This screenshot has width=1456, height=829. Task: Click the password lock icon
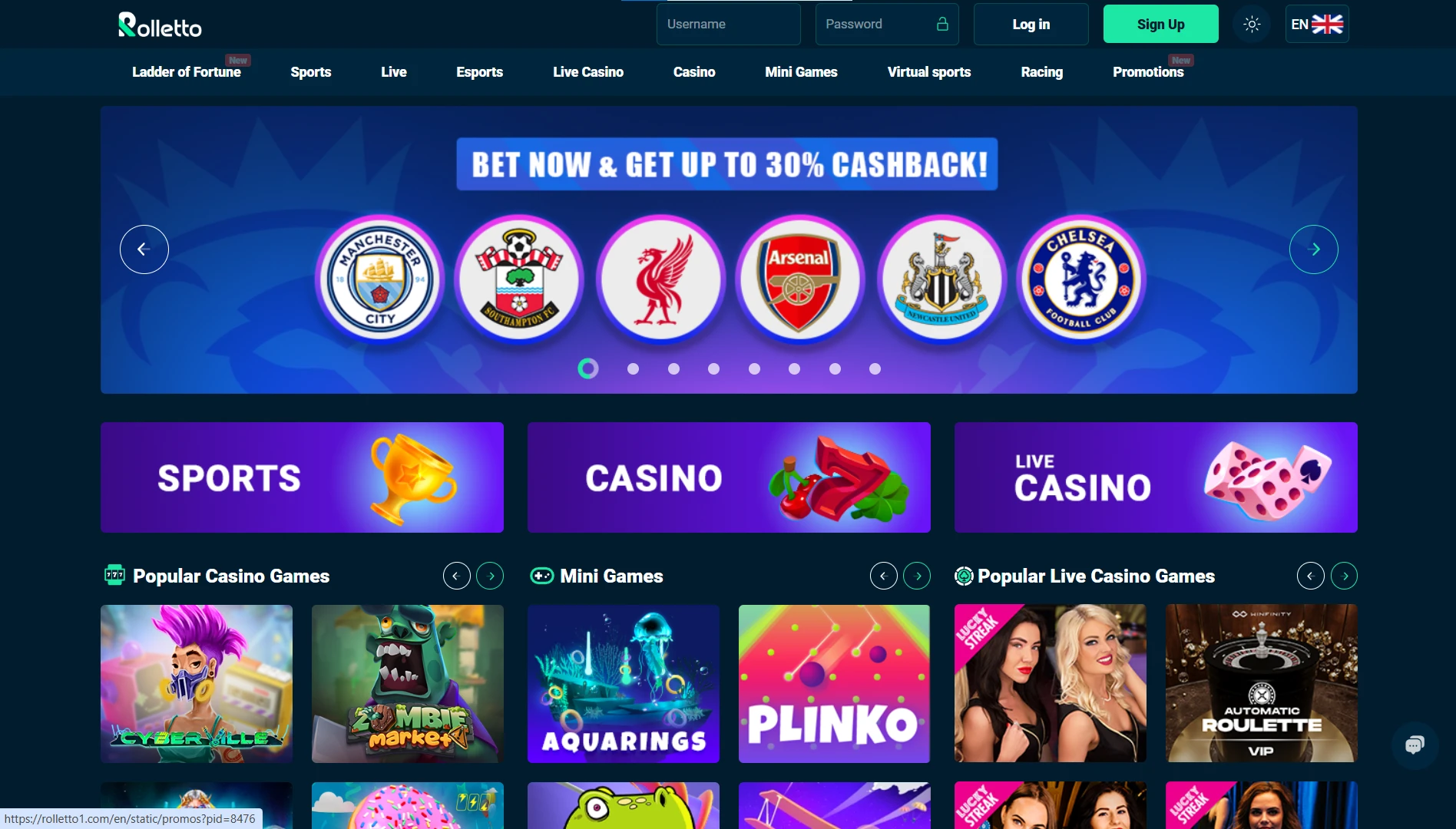pyautogui.click(x=942, y=24)
